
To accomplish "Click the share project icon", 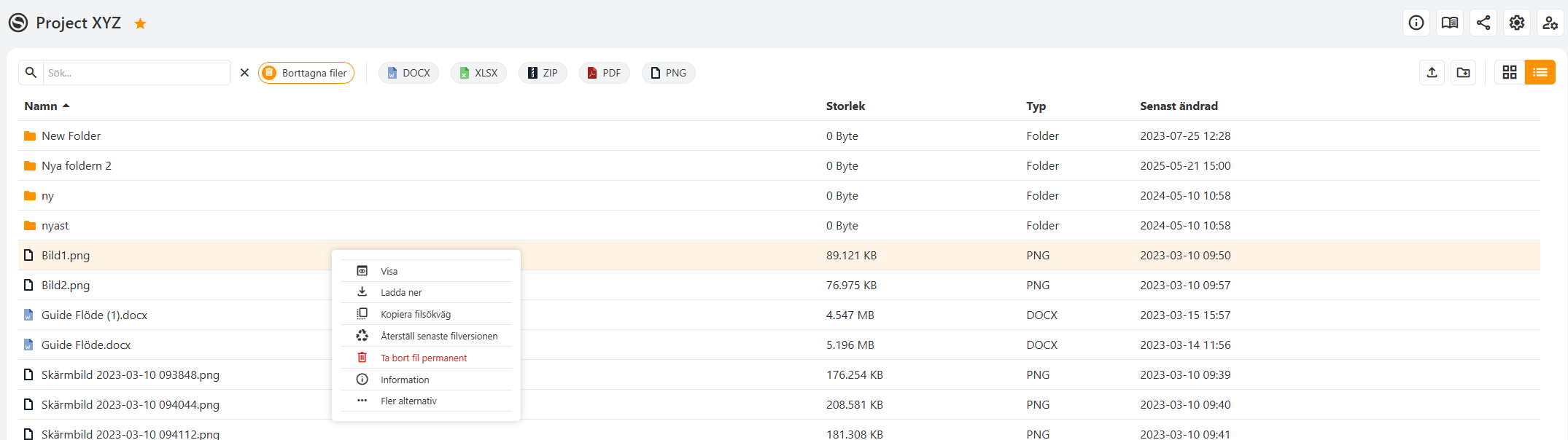I will point(1483,23).
